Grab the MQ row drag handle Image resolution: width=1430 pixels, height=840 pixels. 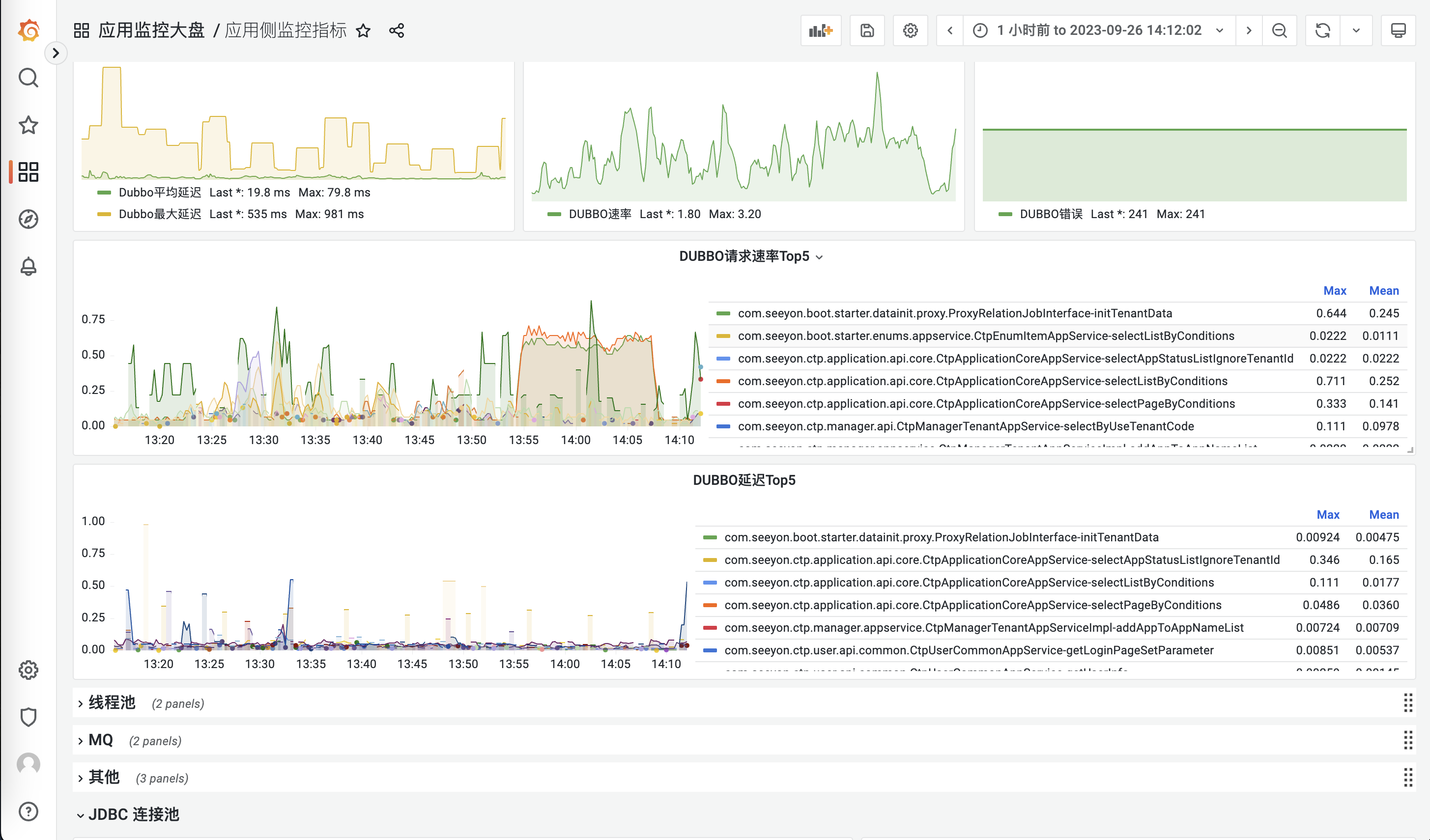1408,740
